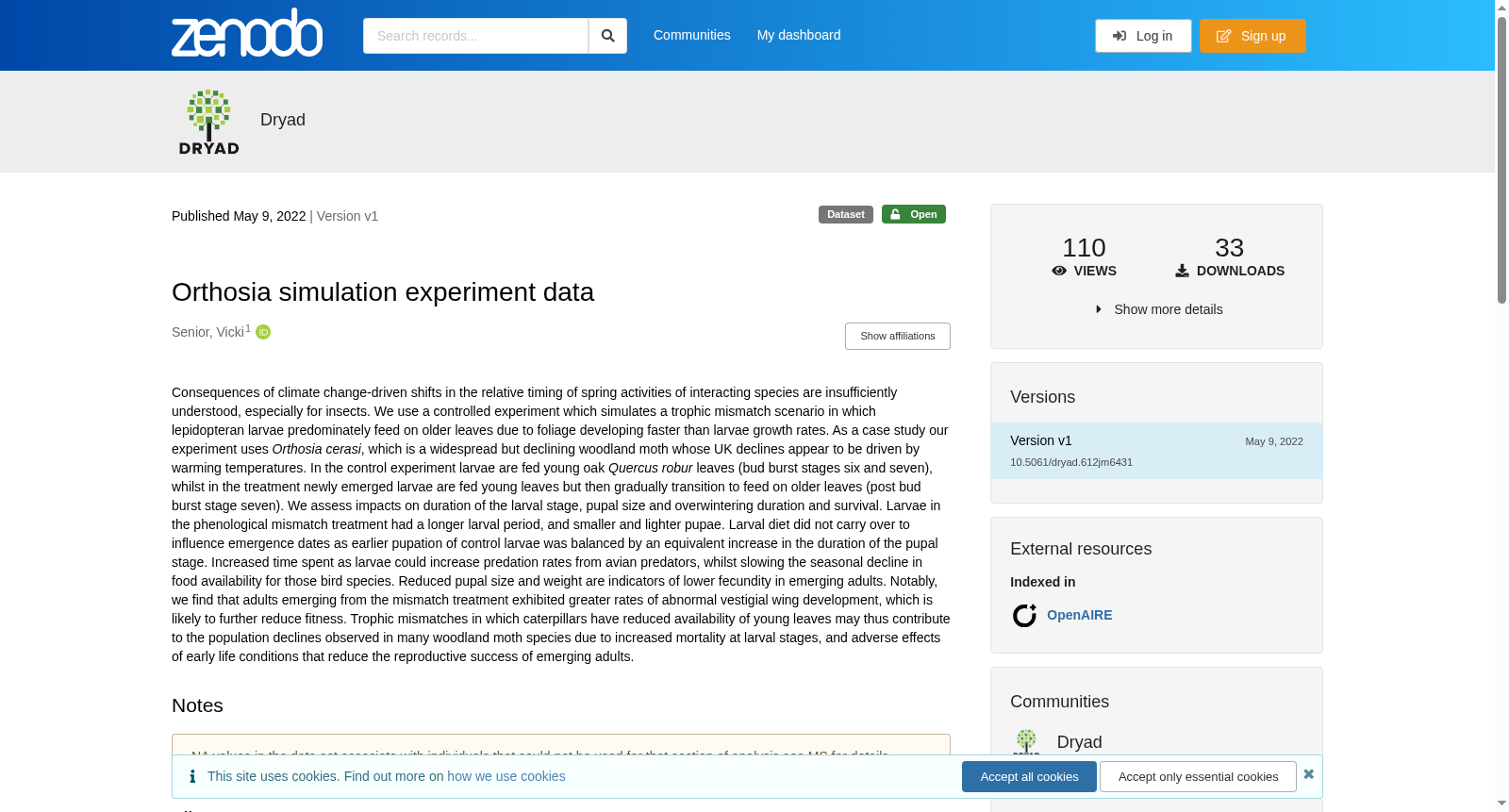
Task: Click the Open access badge
Action: click(x=914, y=214)
